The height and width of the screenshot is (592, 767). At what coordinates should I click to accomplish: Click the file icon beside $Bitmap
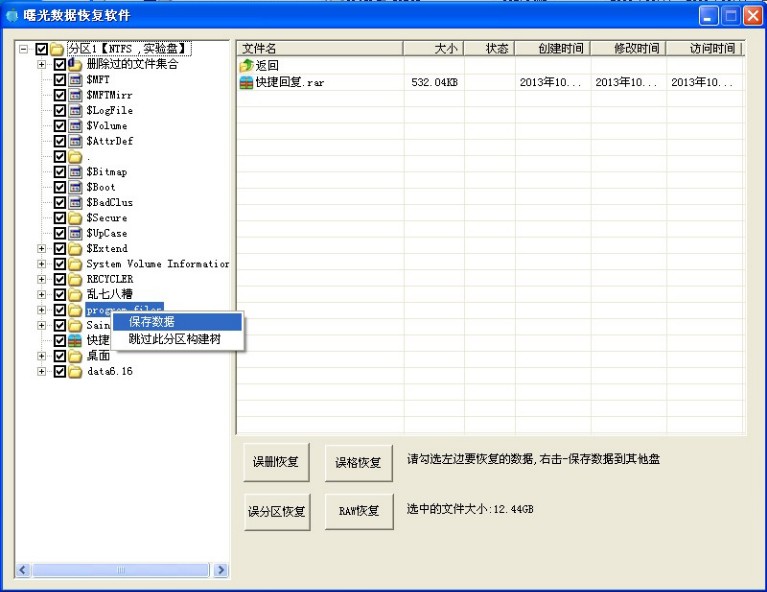pyautogui.click(x=75, y=172)
